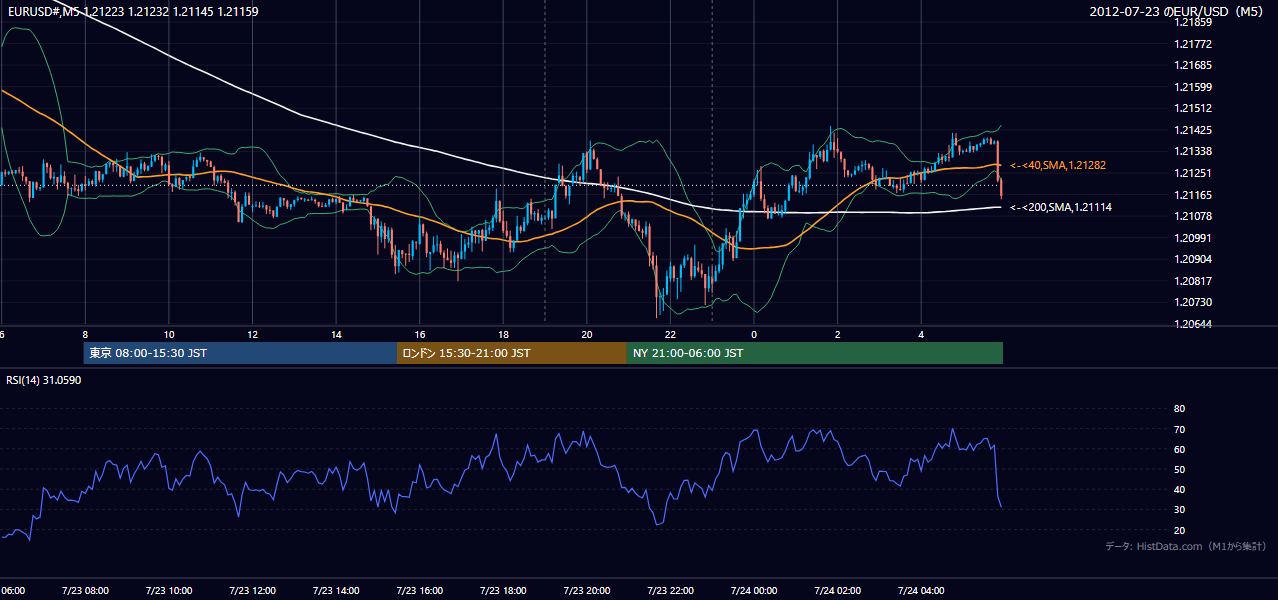Click the bottom time label 7/23 08:00
The height and width of the screenshot is (600, 1278).
85,591
